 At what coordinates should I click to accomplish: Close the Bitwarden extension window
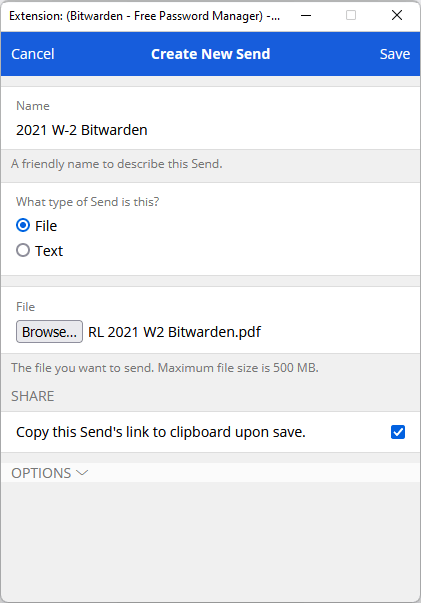[397, 15]
